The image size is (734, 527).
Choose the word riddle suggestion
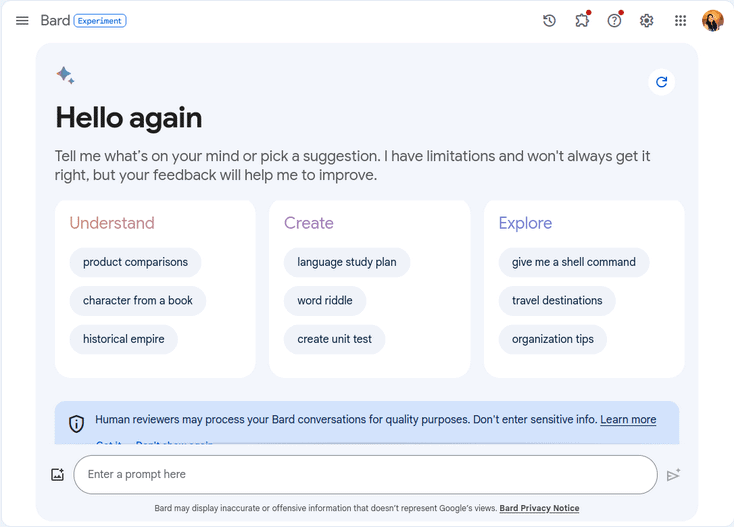325,300
